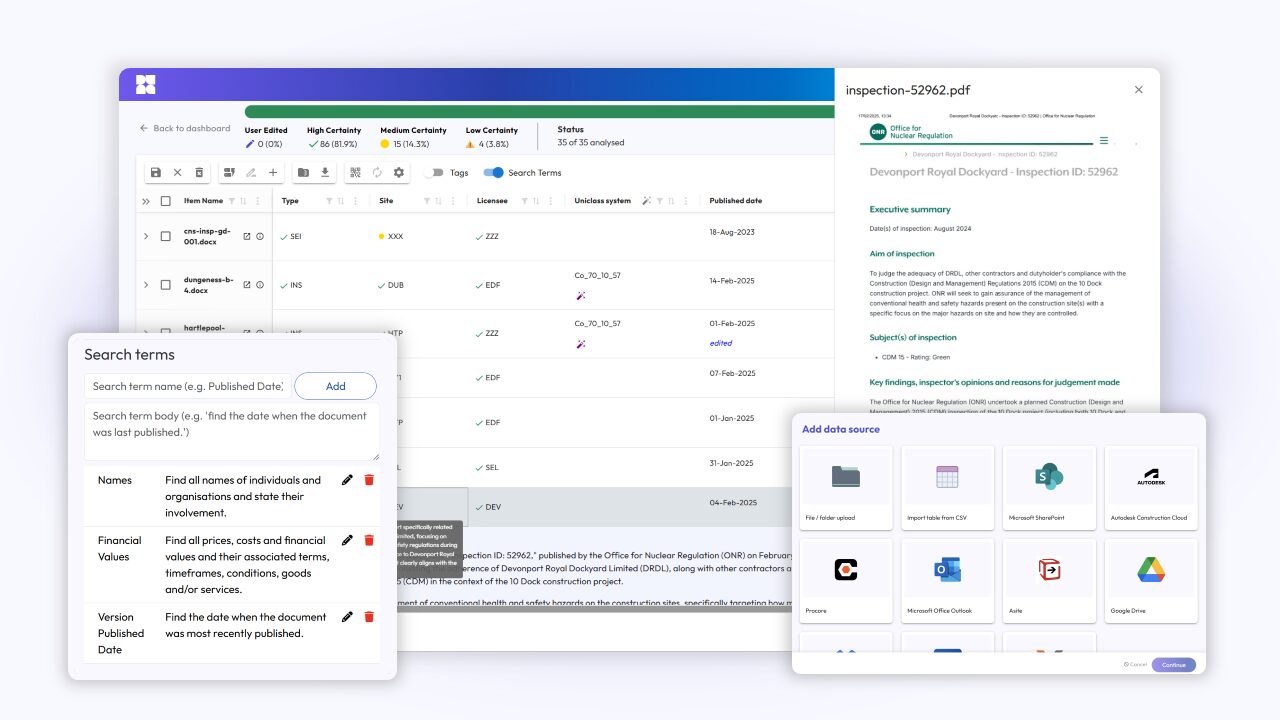Click the plus icon to add a column
Image resolution: width=1280 pixels, height=720 pixels.
coord(273,173)
